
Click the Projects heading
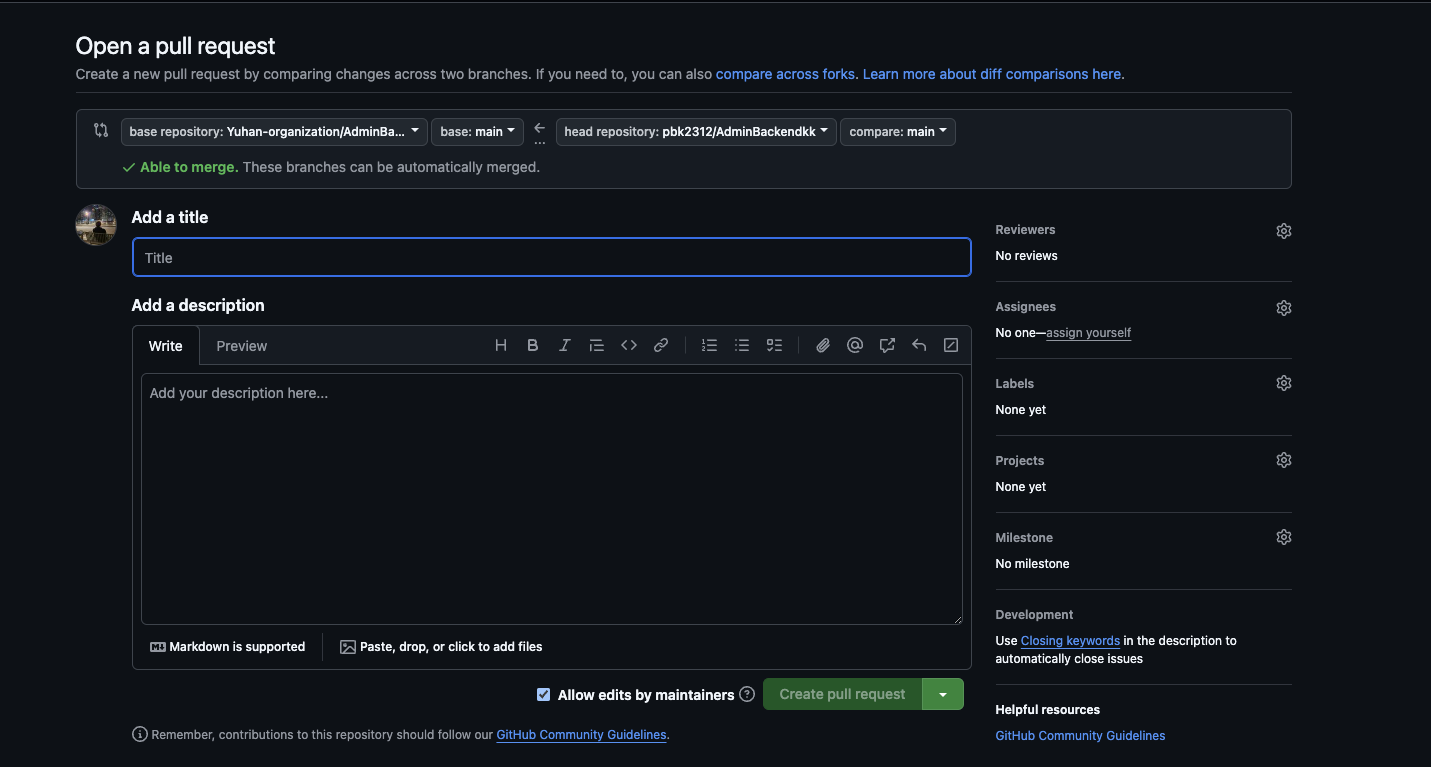tap(1020, 461)
